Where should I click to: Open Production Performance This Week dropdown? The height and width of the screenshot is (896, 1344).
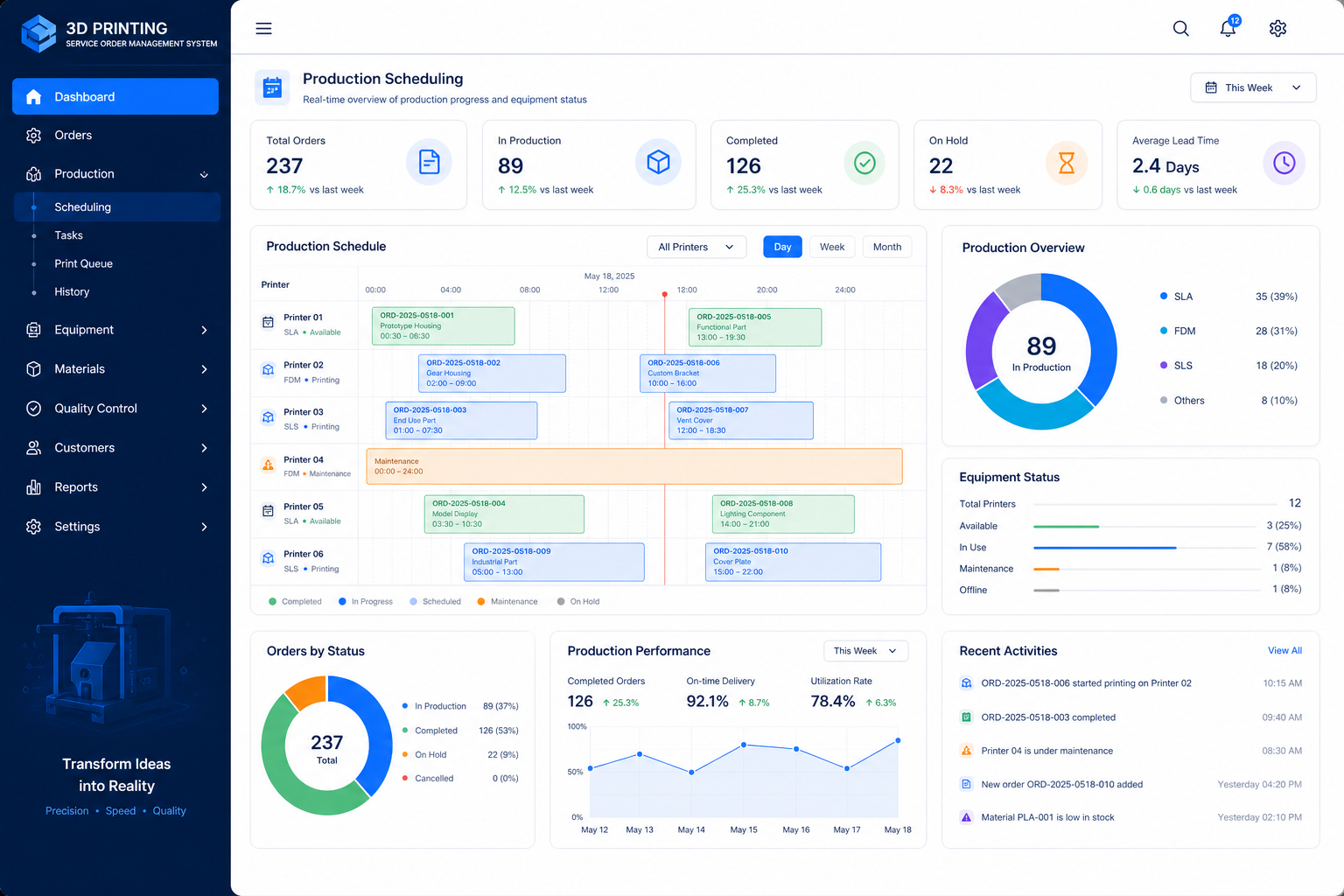[865, 651]
